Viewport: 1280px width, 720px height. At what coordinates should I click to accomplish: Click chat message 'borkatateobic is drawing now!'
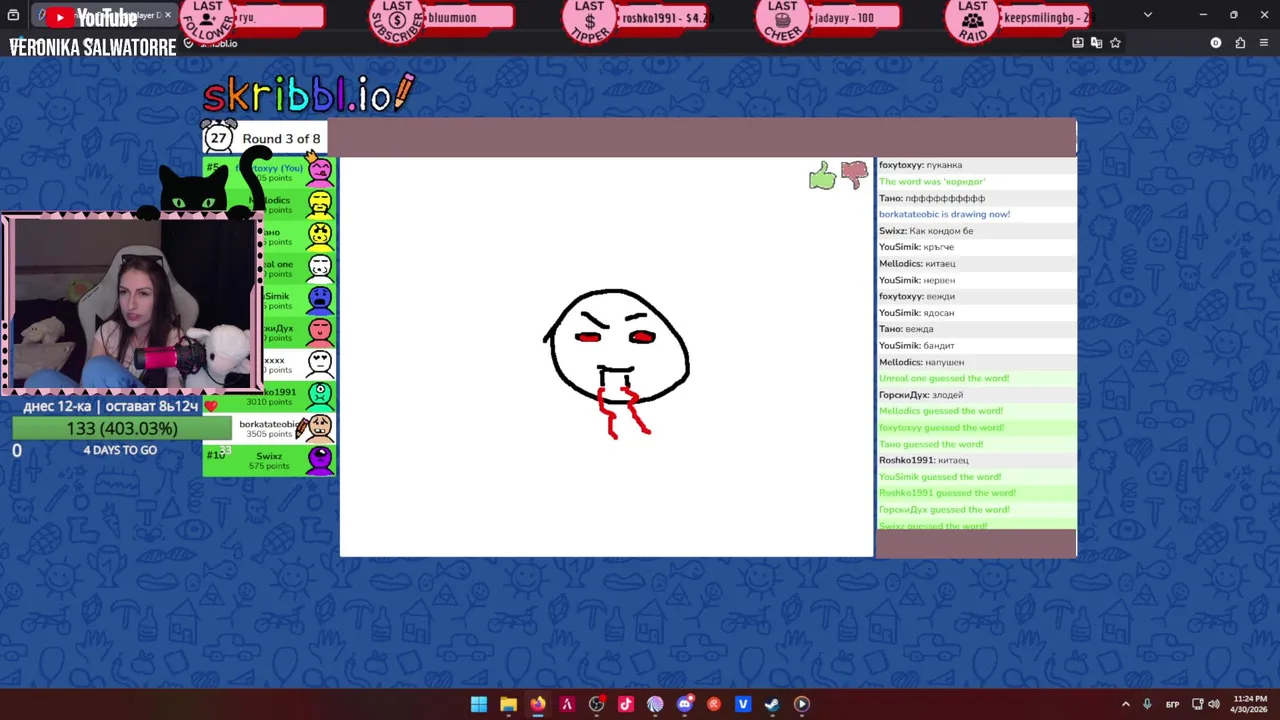(944, 214)
